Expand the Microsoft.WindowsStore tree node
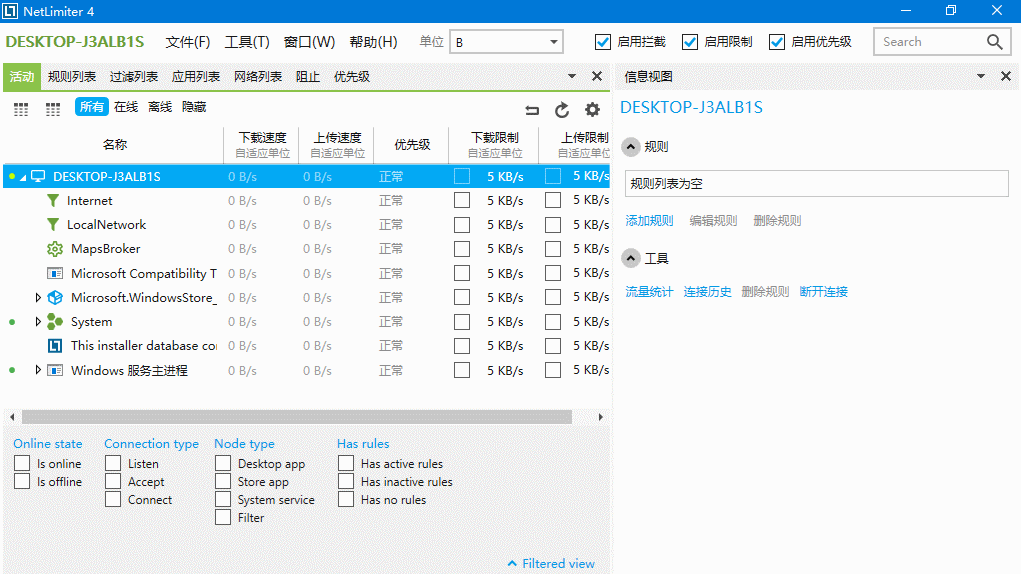 38,297
